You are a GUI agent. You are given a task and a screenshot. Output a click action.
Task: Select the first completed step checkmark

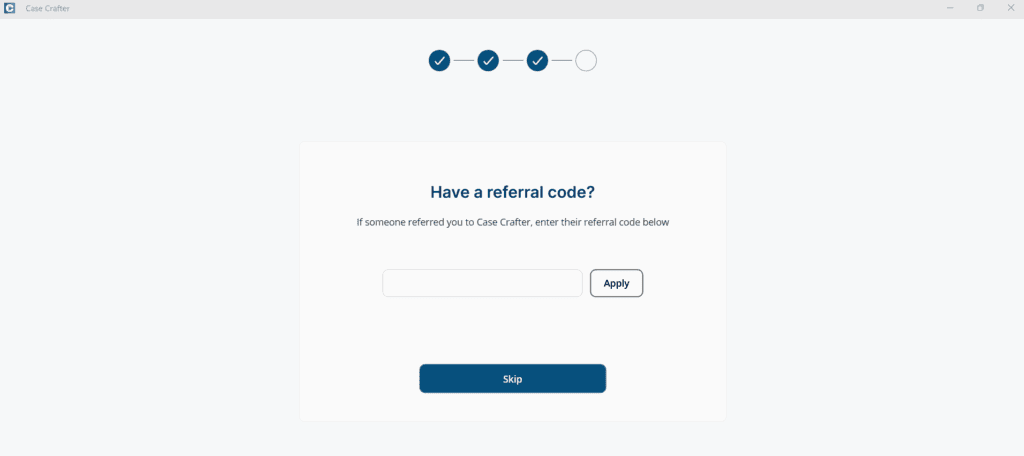[x=439, y=61]
